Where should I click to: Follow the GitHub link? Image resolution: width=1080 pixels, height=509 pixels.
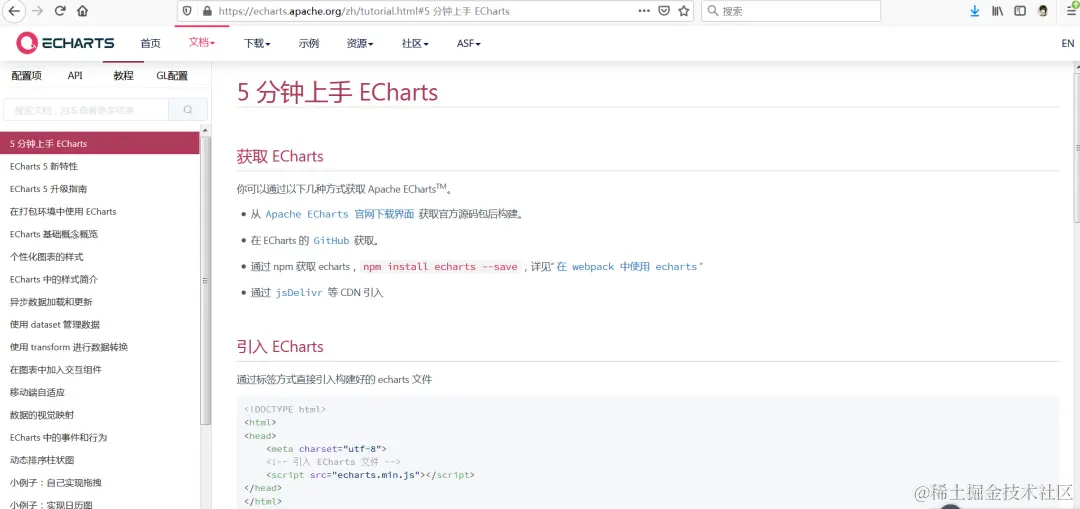pyautogui.click(x=331, y=240)
